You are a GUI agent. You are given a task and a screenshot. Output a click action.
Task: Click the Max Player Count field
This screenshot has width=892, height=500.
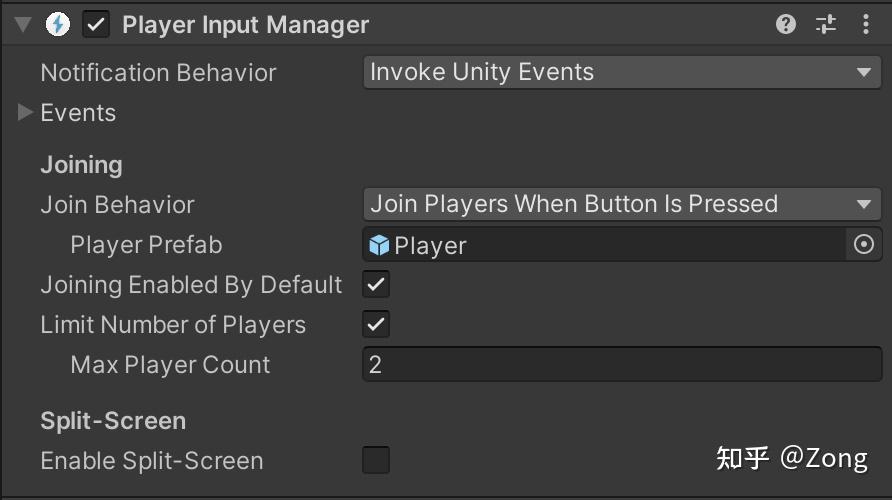(621, 365)
